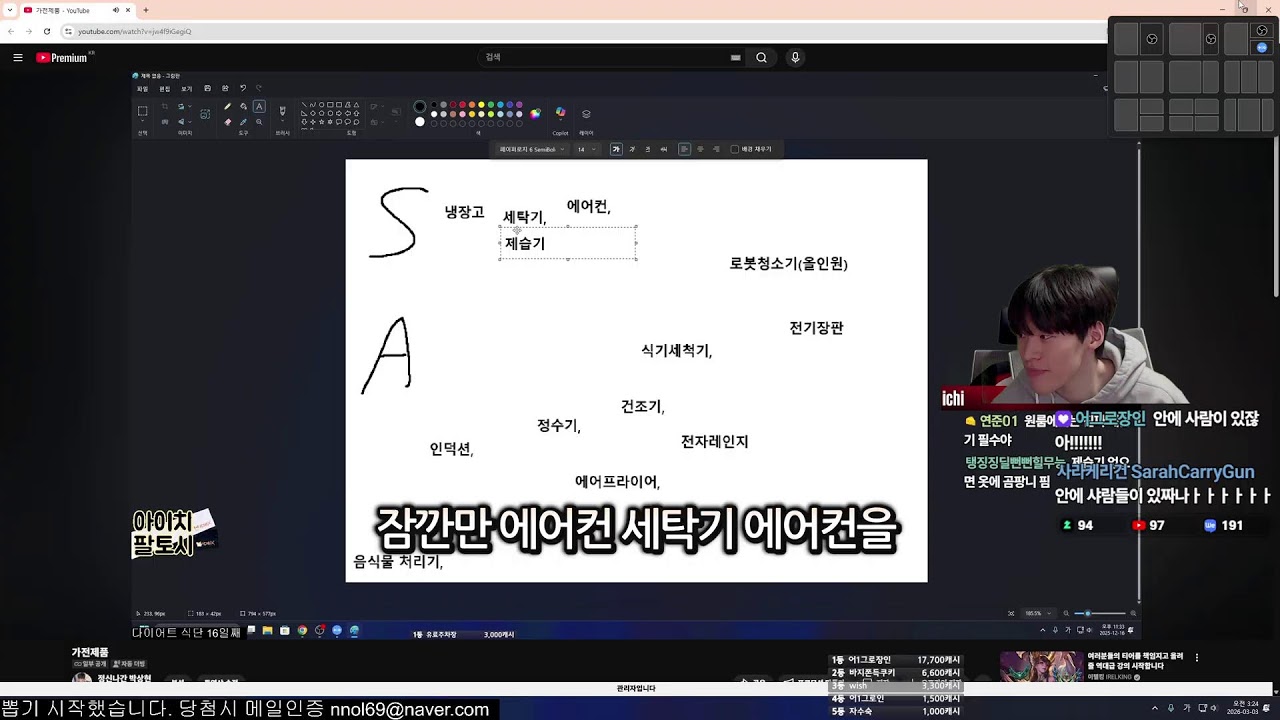Open the more options dots beside recommended video
Viewport: 1280px width, 720px height.
[1197, 658]
